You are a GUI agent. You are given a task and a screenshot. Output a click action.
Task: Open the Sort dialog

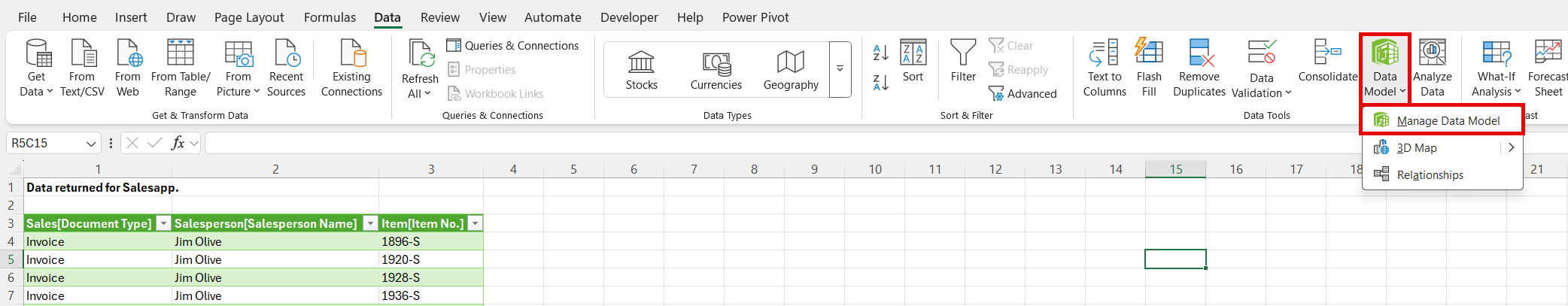(913, 60)
